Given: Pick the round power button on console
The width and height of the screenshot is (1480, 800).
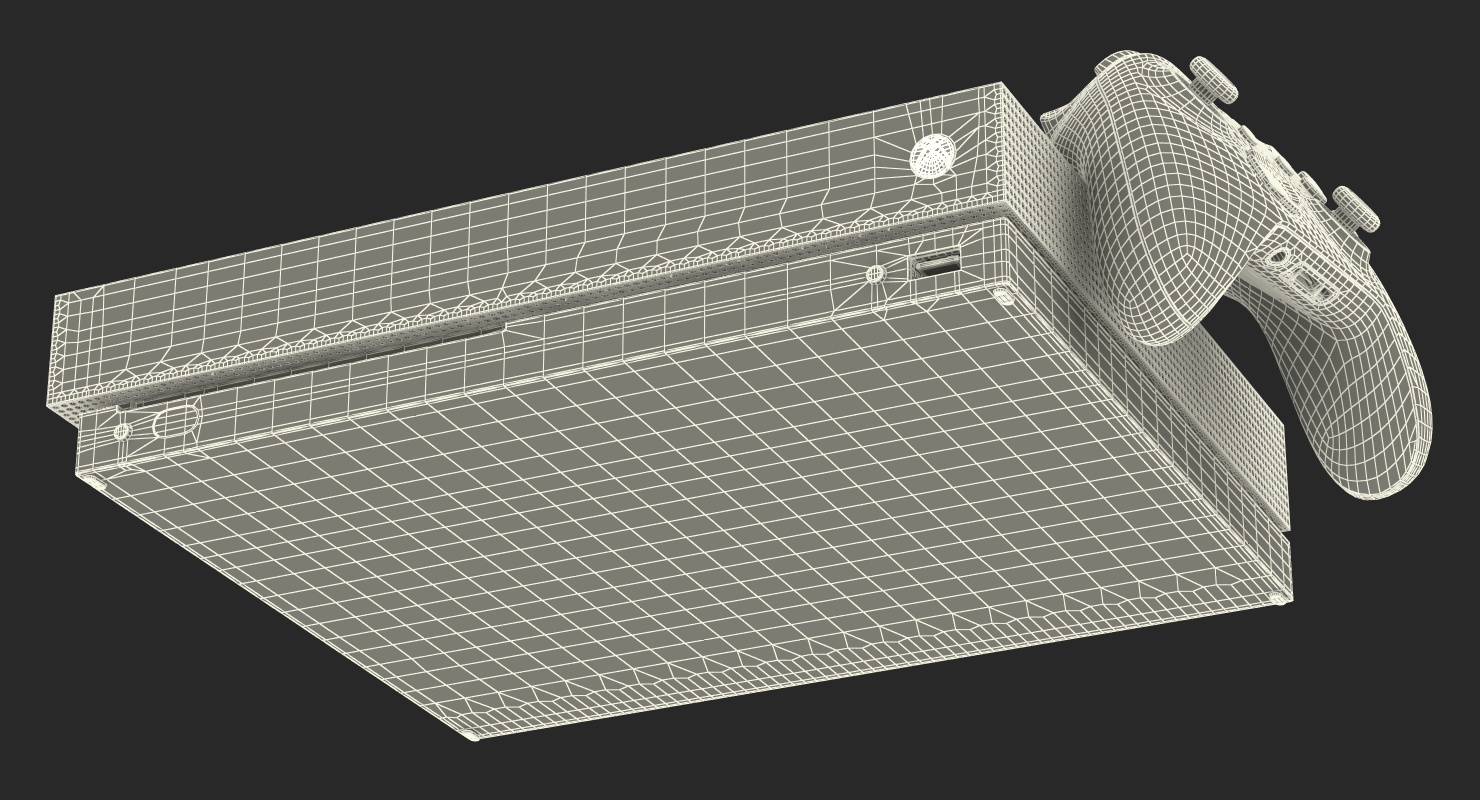Looking at the screenshot, I should click(933, 157).
